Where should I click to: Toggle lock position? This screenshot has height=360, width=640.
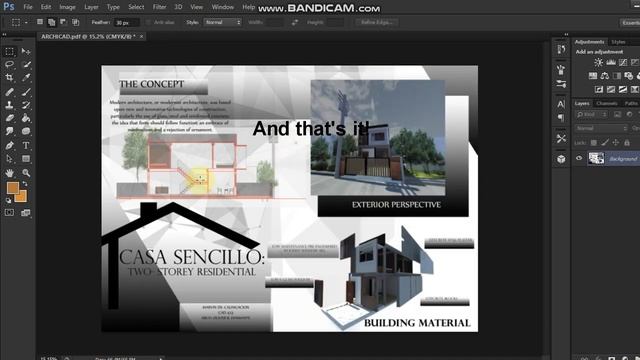pyautogui.click(x=616, y=142)
